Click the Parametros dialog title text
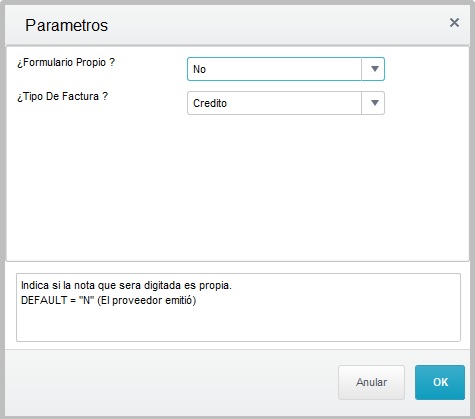Viewport: 475px width, 419px height. [x=66, y=25]
